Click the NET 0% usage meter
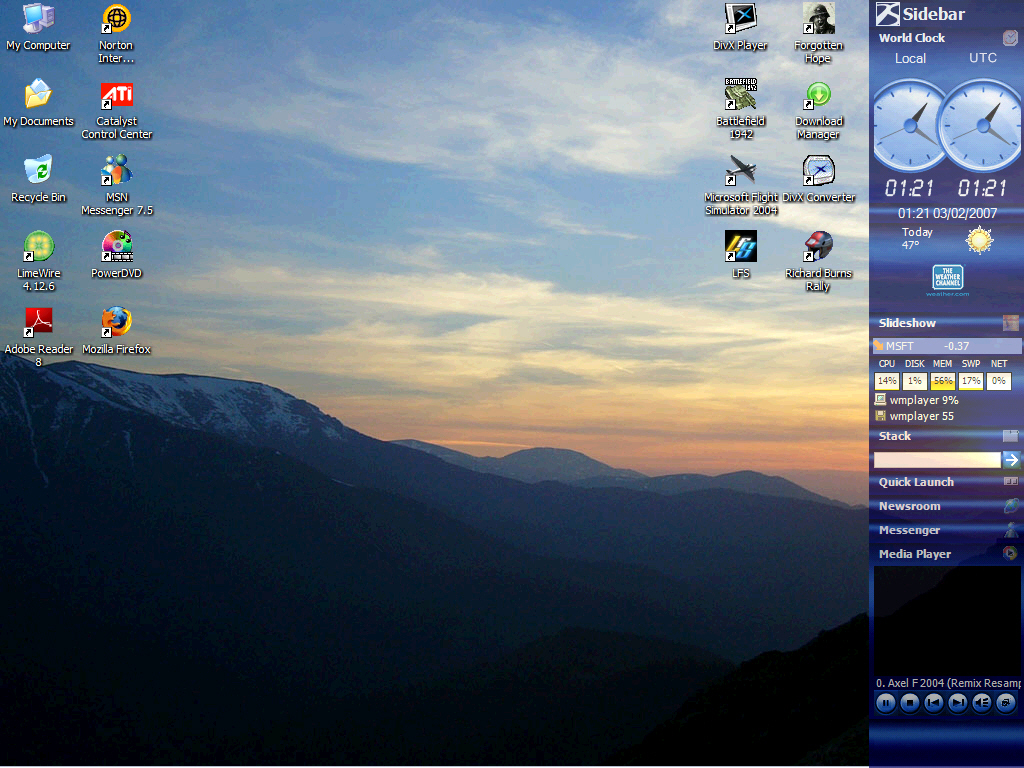This screenshot has width=1024, height=768. point(999,381)
